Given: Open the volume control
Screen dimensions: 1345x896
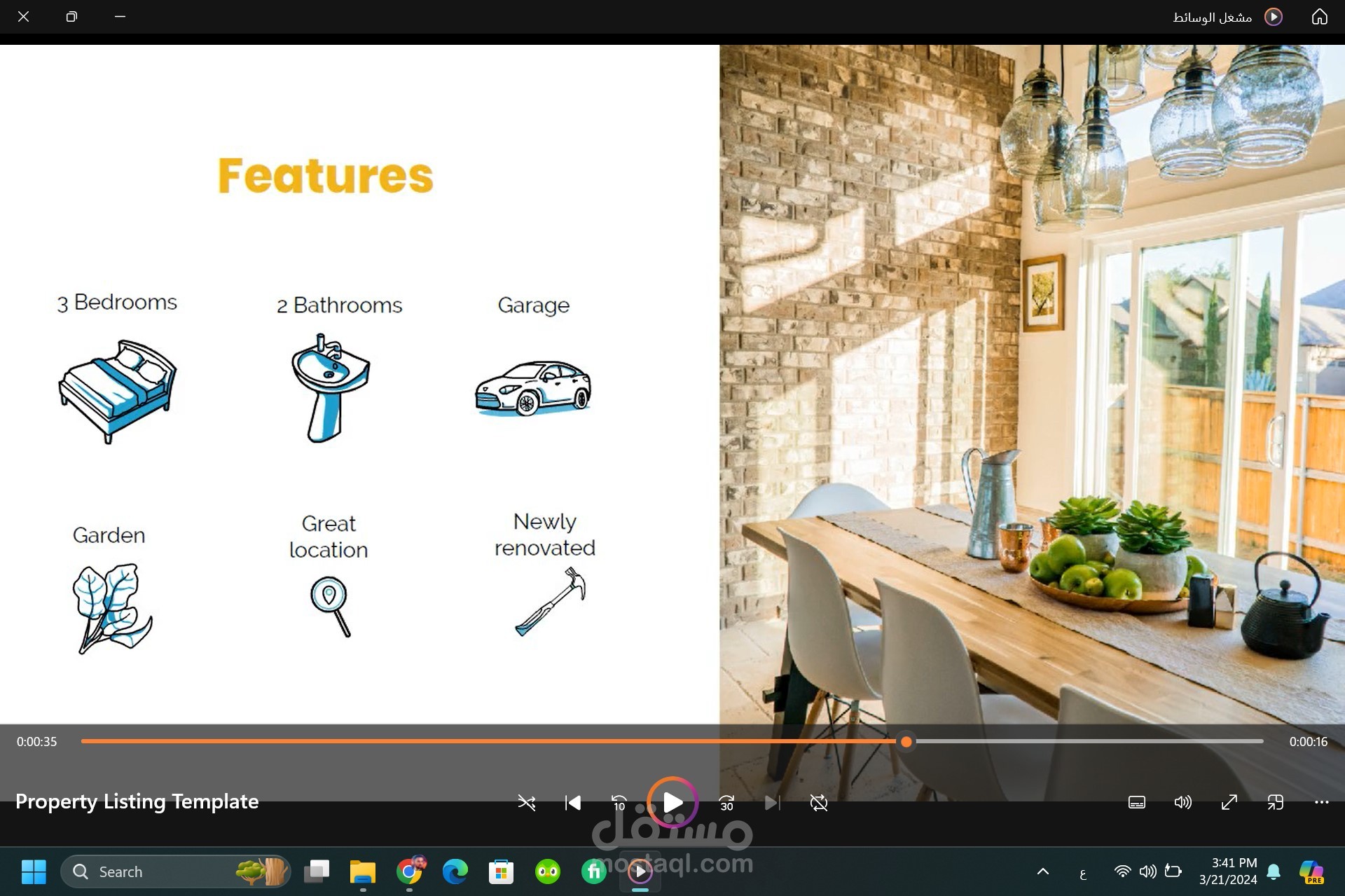Looking at the screenshot, I should coord(1182,803).
